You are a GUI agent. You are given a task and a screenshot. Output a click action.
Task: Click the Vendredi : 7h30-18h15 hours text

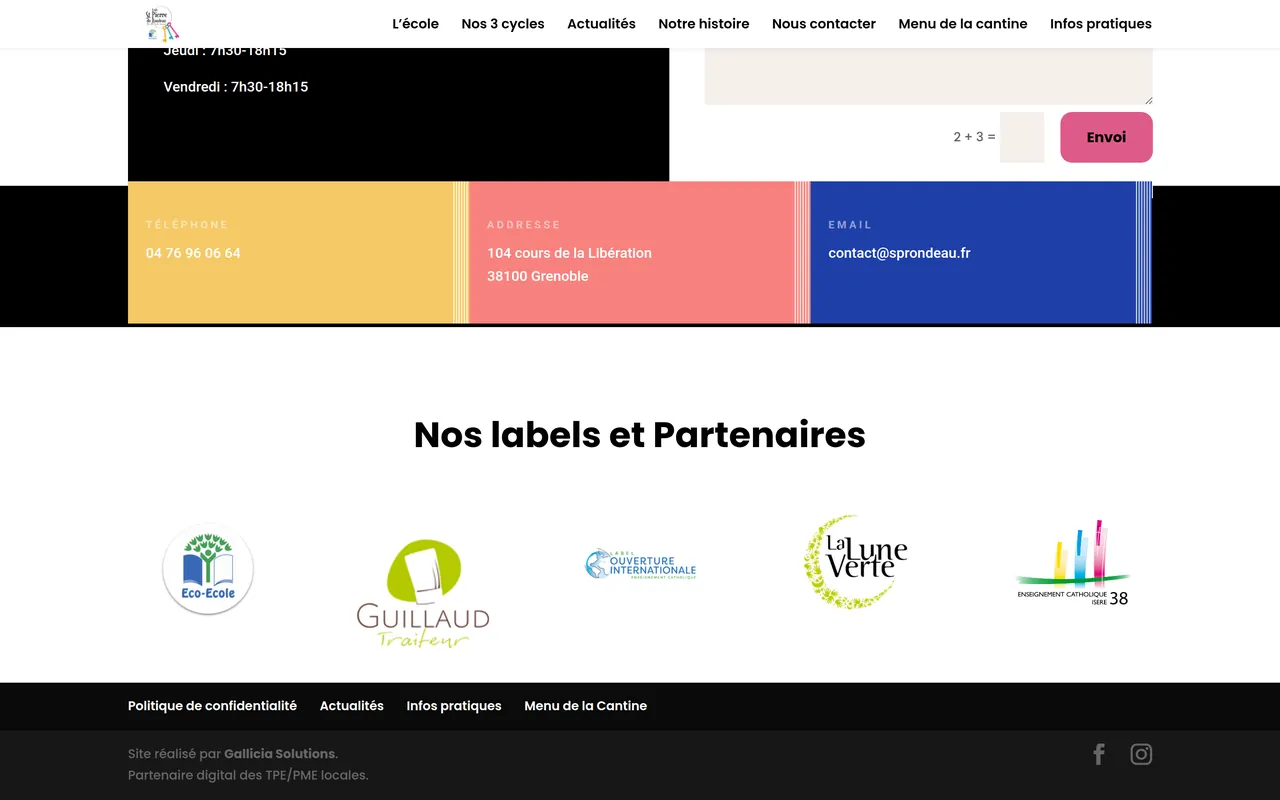click(x=236, y=87)
